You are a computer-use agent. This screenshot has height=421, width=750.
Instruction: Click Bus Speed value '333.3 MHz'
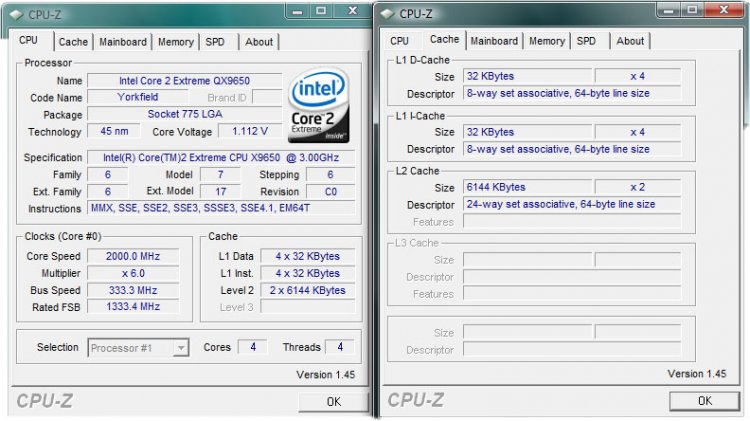(x=133, y=290)
